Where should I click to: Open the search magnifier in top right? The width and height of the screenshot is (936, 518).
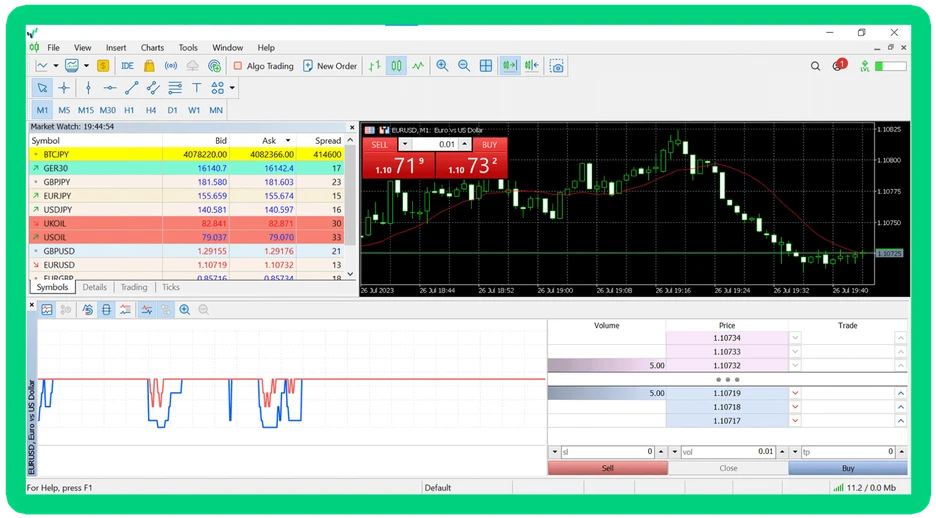815,66
